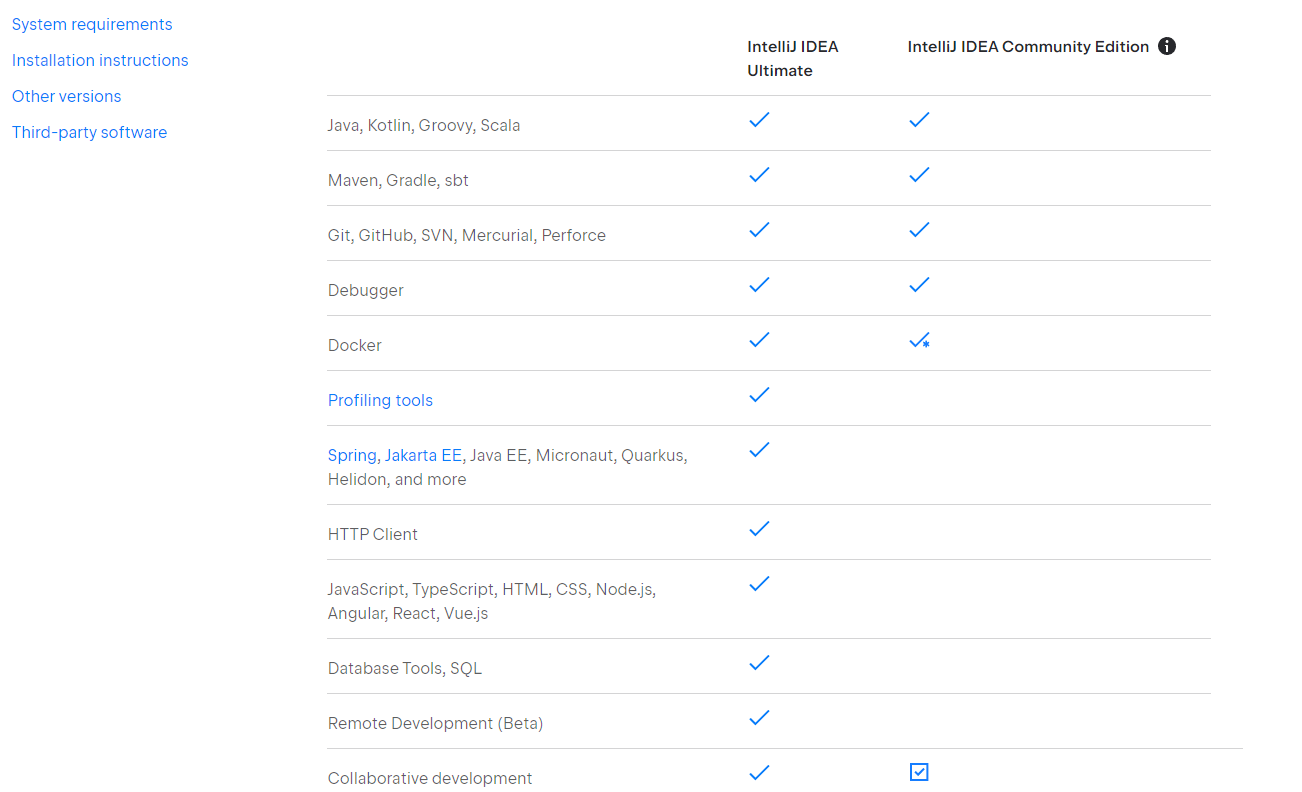This screenshot has height=792, width=1302.
Task: Click the 'Collaborative development' row label
Action: click(x=430, y=778)
